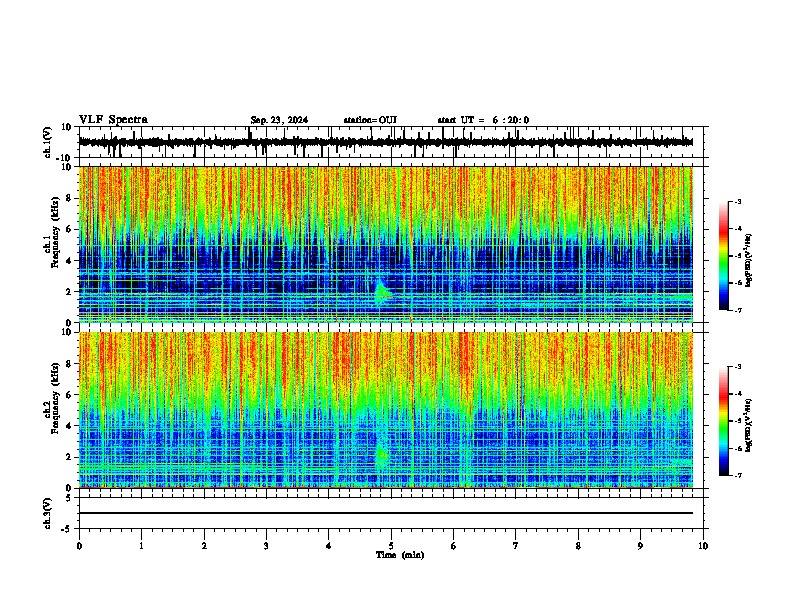Click the ch.2 color bar log(PSD) label

(x=749, y=426)
